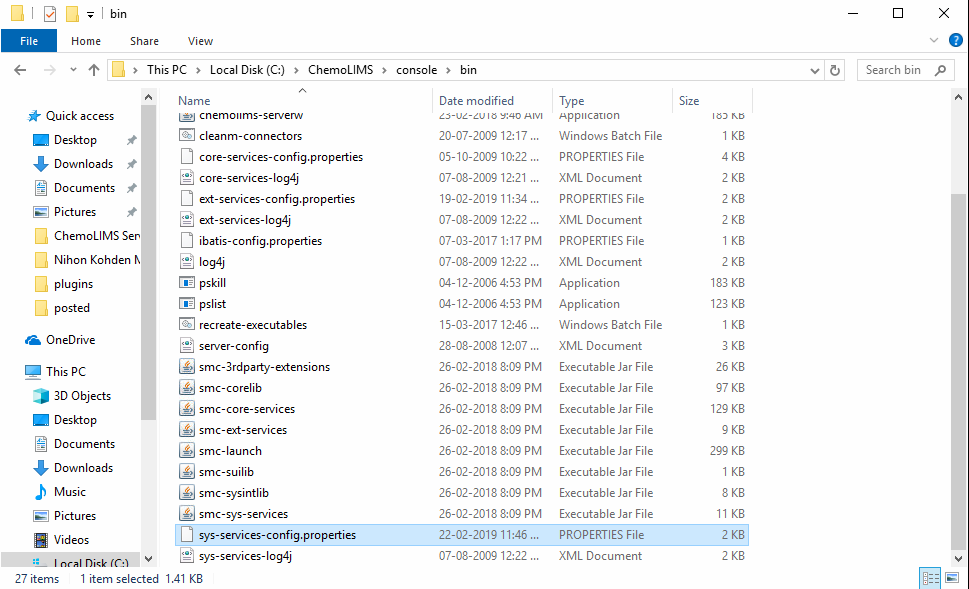
Task: Switch to details view layout
Action: (x=929, y=578)
